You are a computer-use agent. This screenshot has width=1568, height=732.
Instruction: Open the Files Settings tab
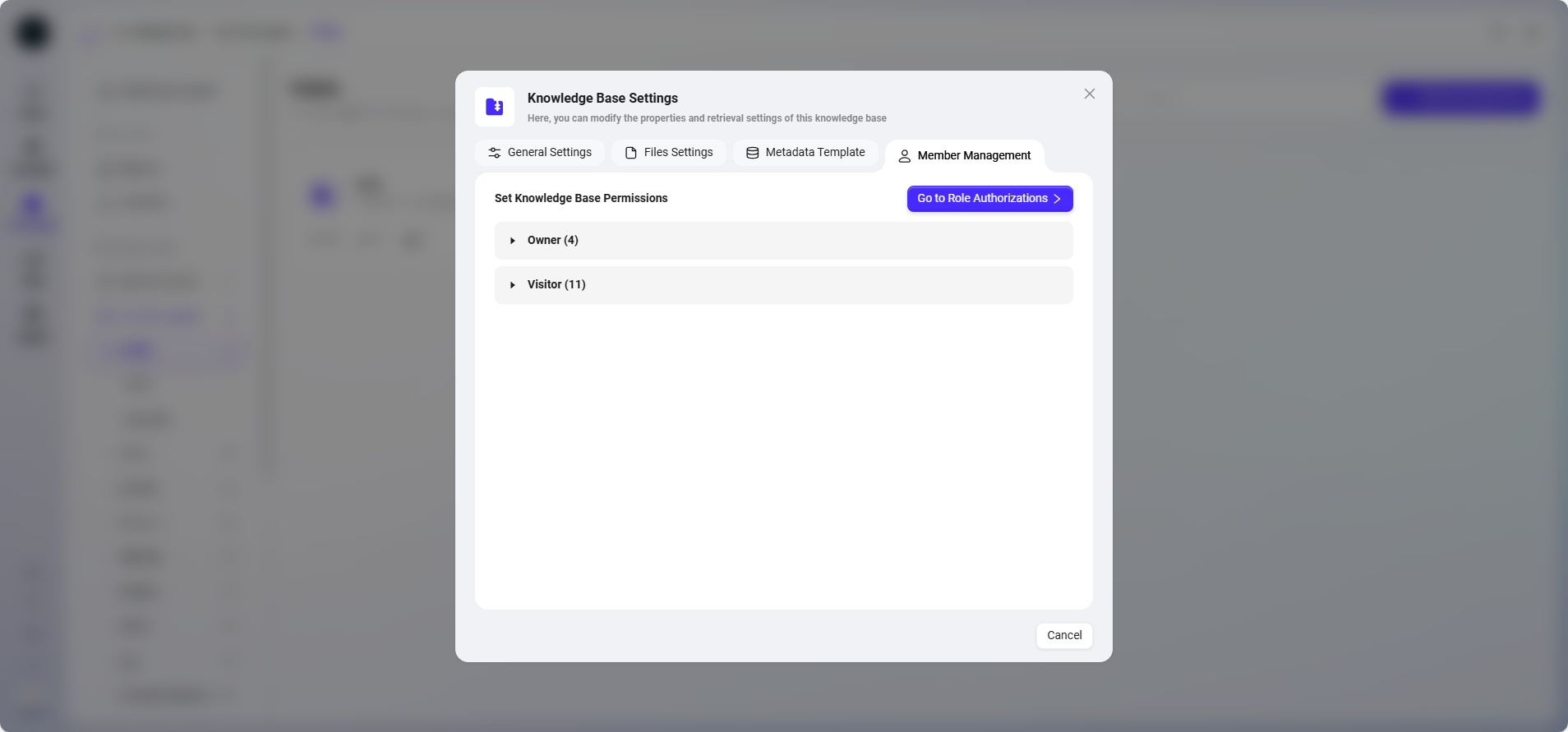[x=678, y=153]
